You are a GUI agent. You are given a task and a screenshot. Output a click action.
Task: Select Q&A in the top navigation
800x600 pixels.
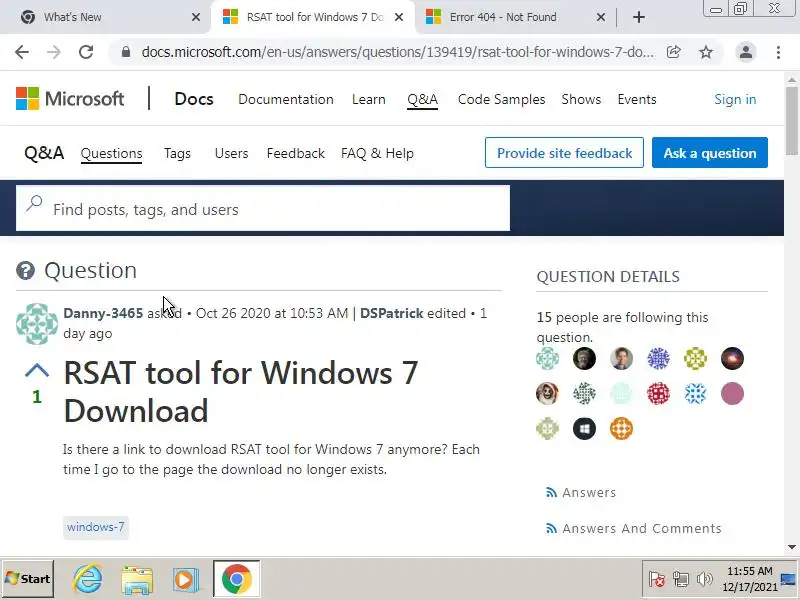pyautogui.click(x=422, y=99)
